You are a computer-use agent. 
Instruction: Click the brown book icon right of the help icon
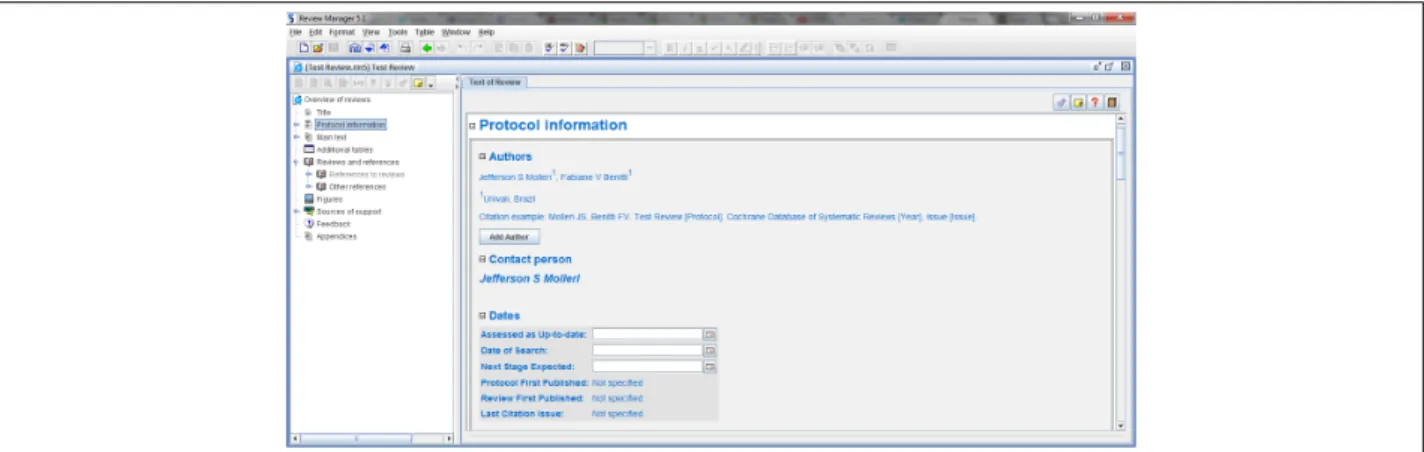point(1112,102)
